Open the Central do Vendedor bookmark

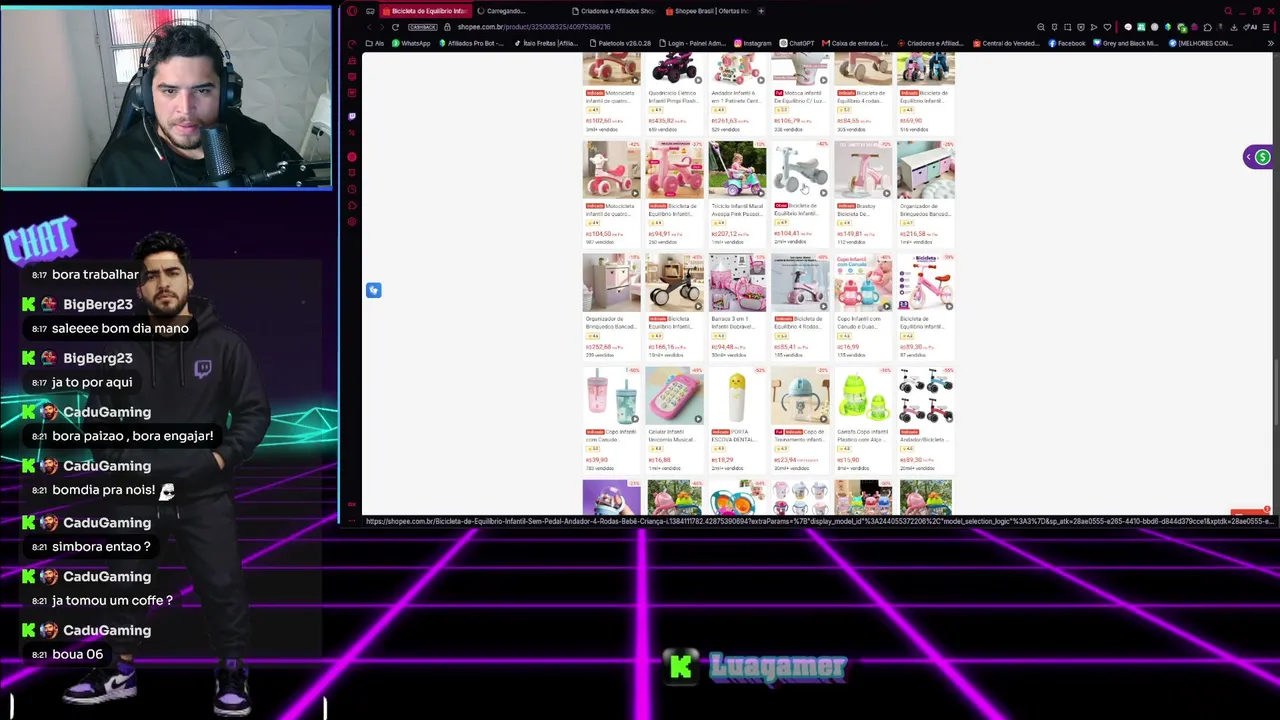coord(1006,43)
